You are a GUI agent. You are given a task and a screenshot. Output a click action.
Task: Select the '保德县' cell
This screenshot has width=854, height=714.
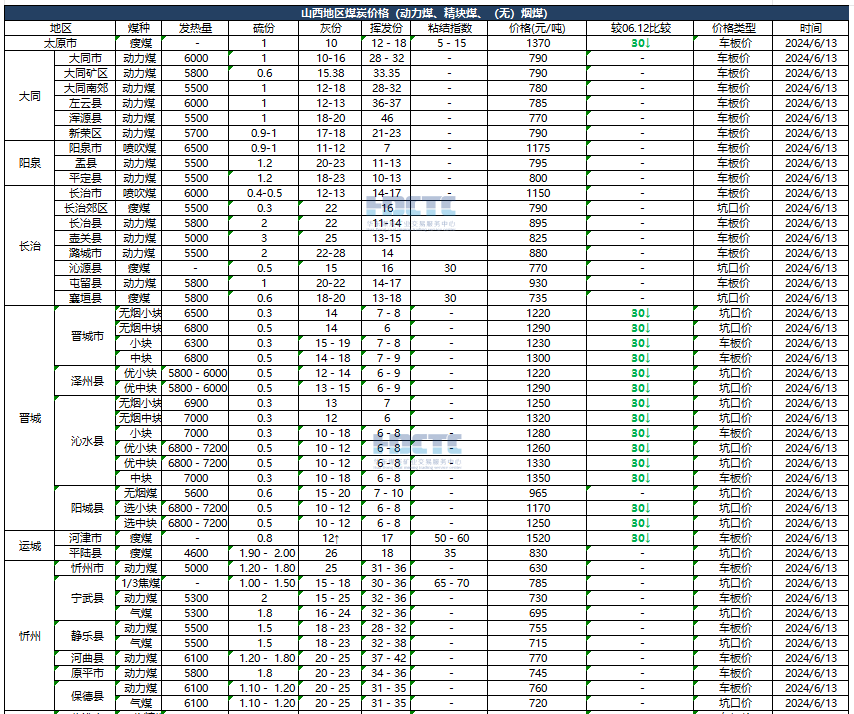(x=87, y=695)
